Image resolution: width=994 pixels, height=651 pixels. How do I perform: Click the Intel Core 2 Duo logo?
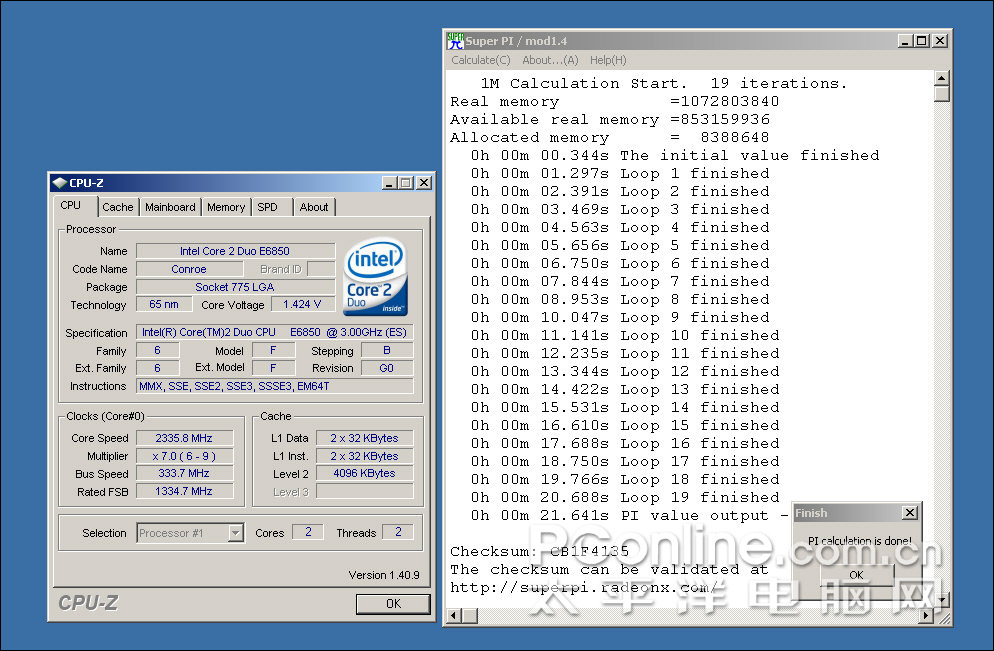375,277
